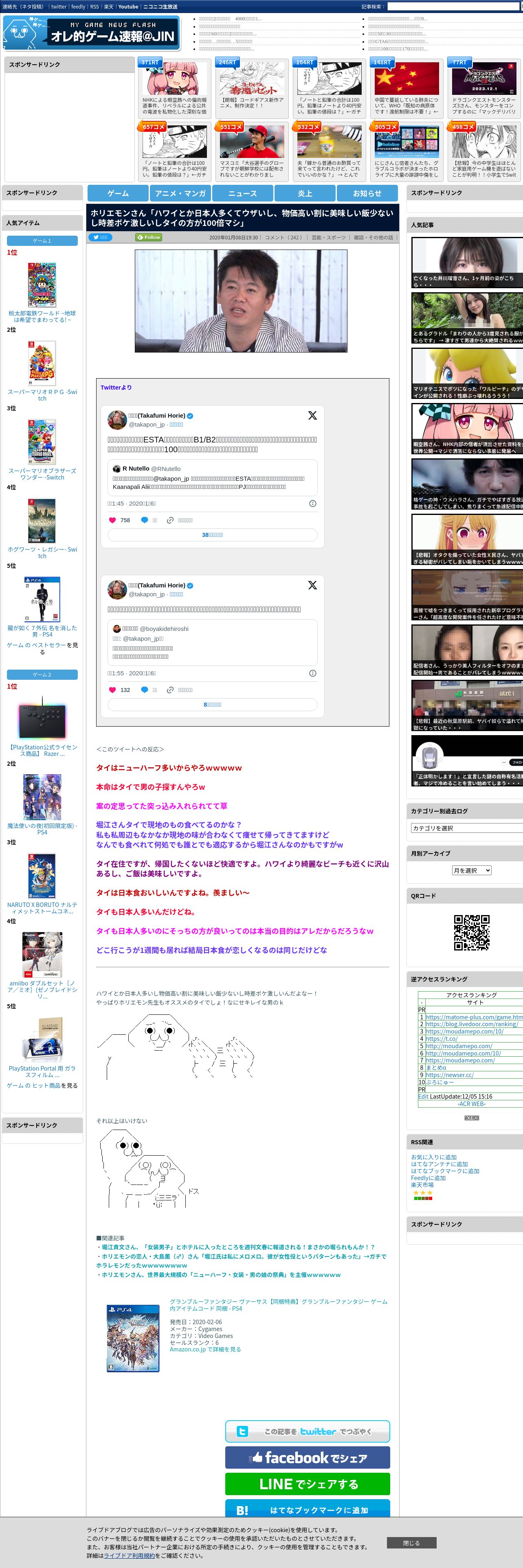The width and height of the screenshot is (523, 1568).
Task: Open the Razer PlayStation controller product image
Action: 42,718
